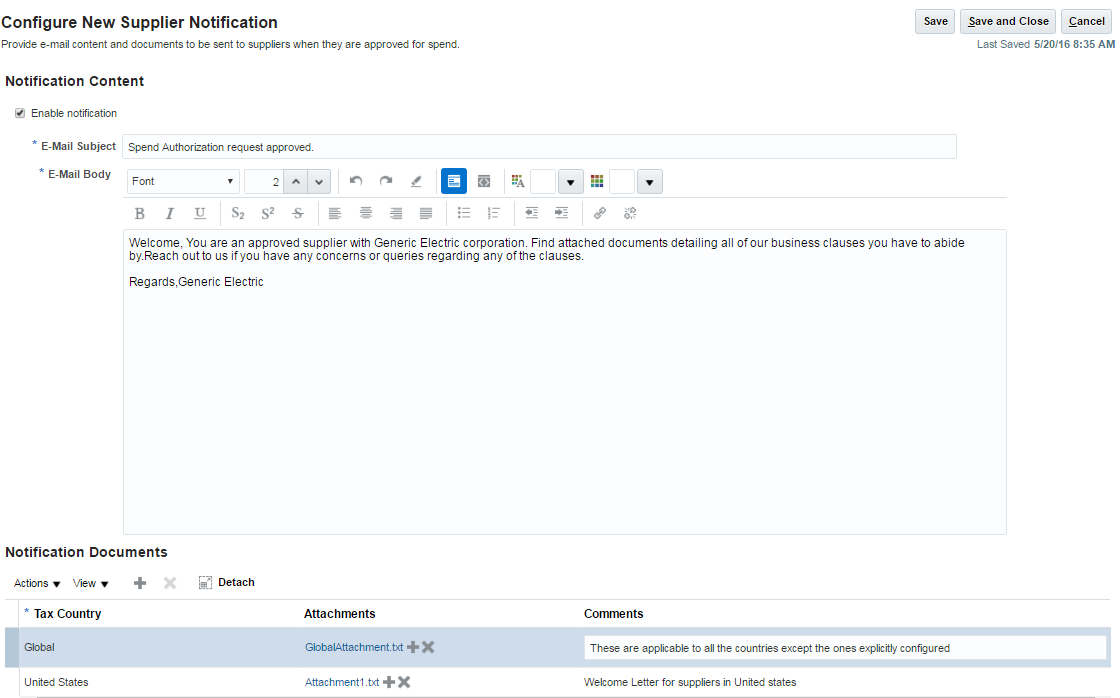Open the Font dropdown
This screenshot has height=698, width=1120.
click(x=183, y=181)
